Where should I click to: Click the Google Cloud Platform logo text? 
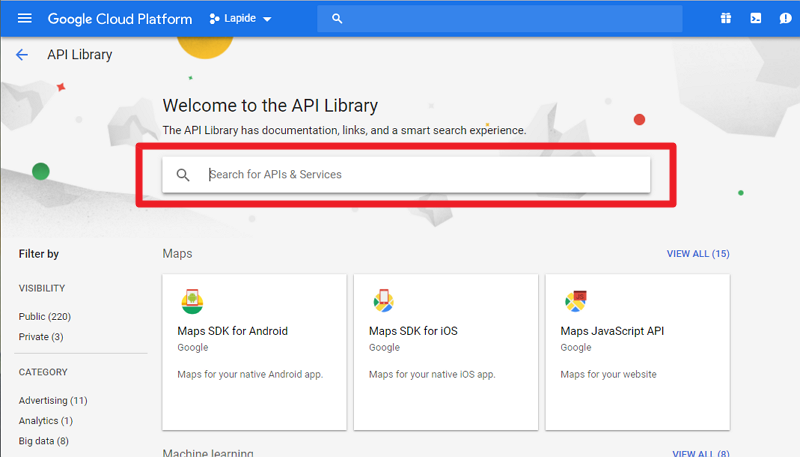click(120, 19)
